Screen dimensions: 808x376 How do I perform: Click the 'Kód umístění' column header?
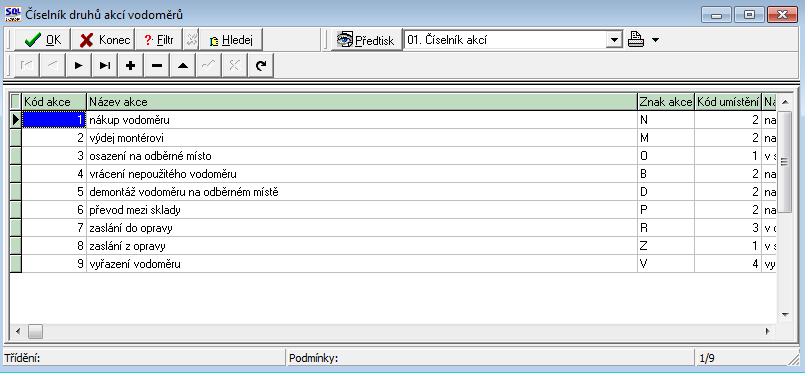coord(728,102)
